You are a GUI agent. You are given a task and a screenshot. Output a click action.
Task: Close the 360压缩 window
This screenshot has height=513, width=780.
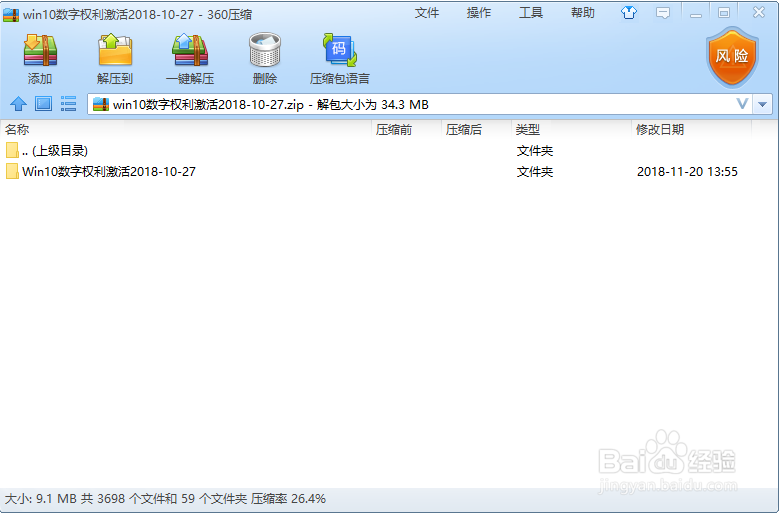758,12
